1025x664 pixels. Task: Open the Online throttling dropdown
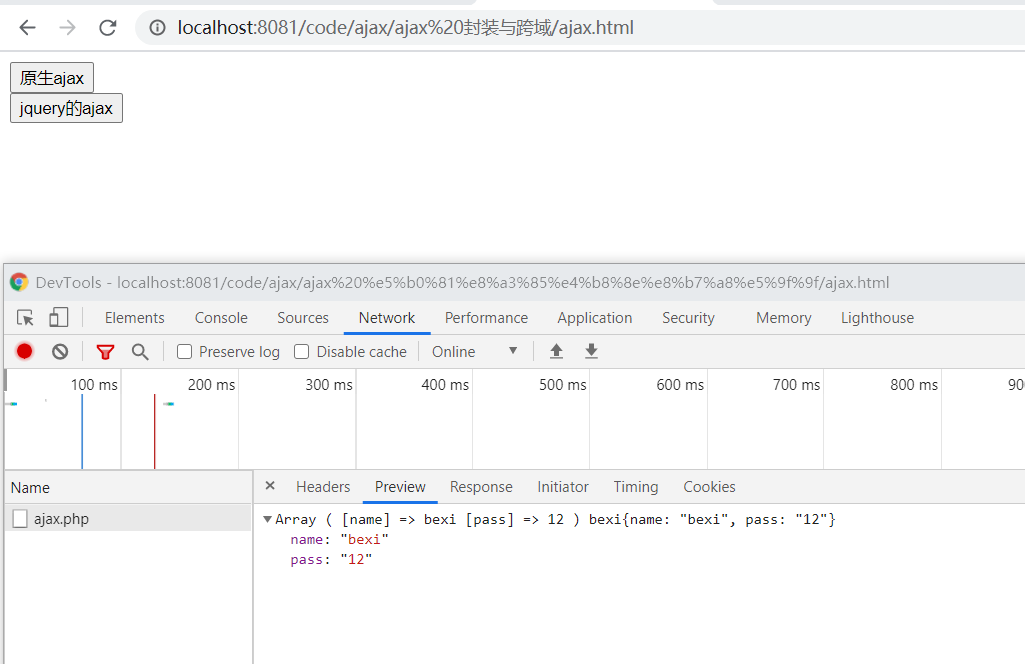[475, 352]
